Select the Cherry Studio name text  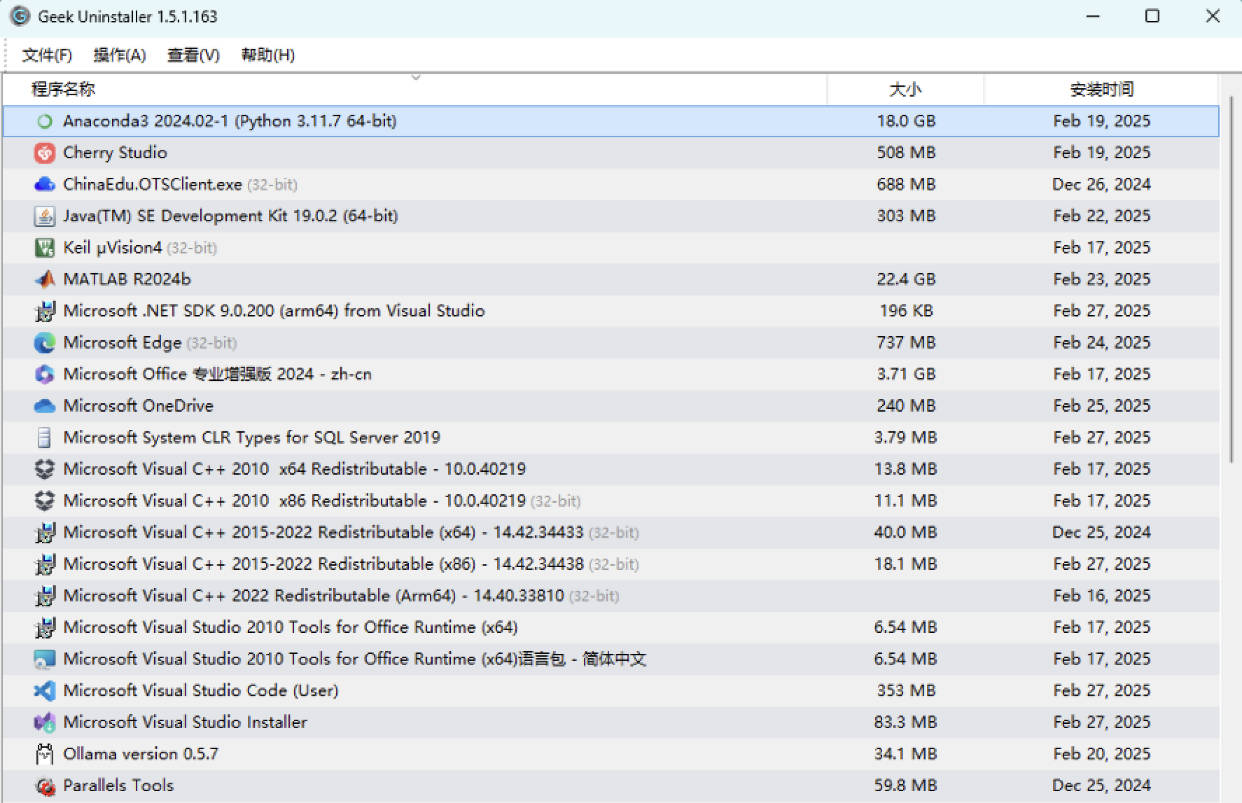pyautogui.click(x=115, y=153)
